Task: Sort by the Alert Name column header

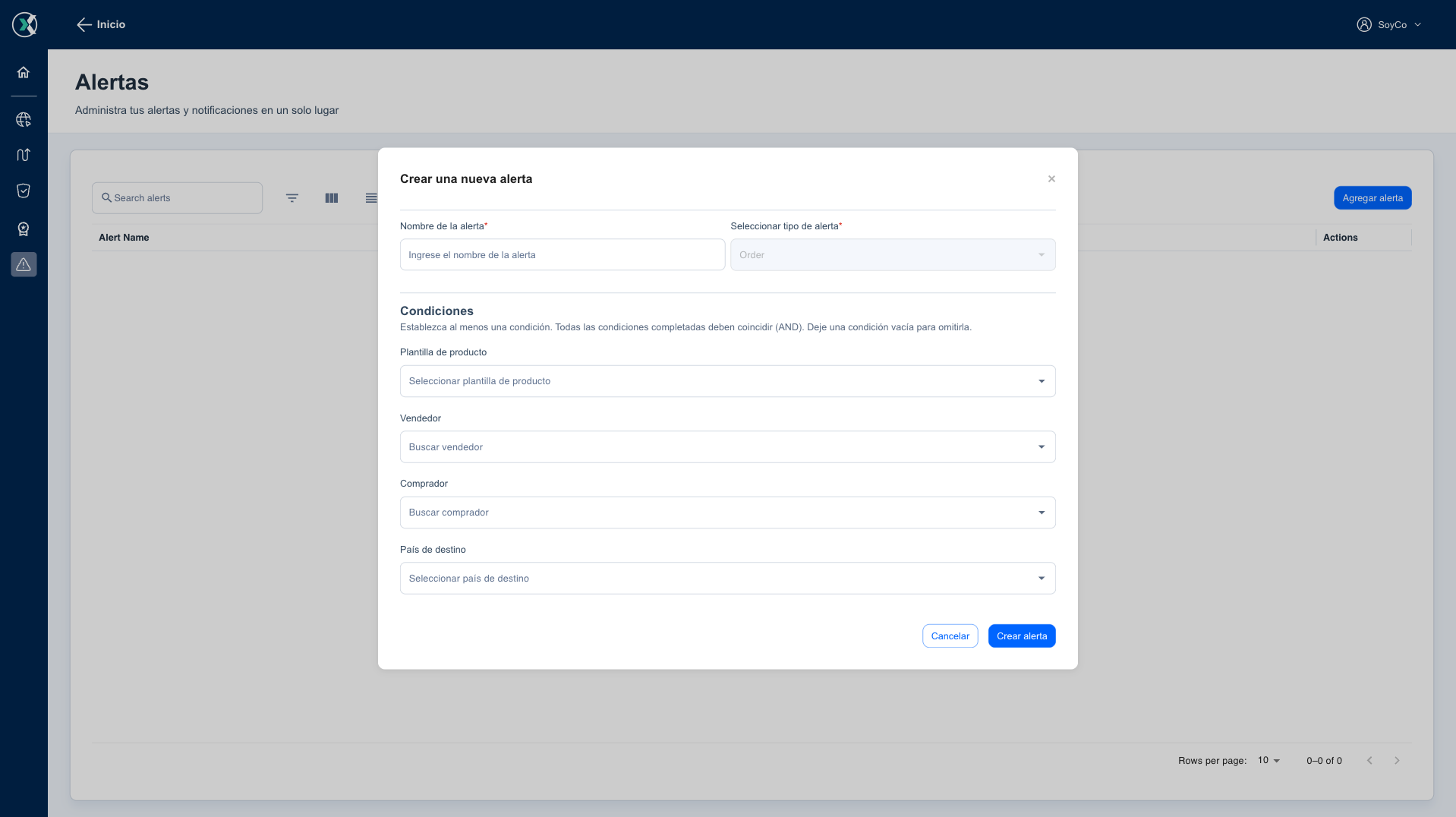Action: coord(124,238)
